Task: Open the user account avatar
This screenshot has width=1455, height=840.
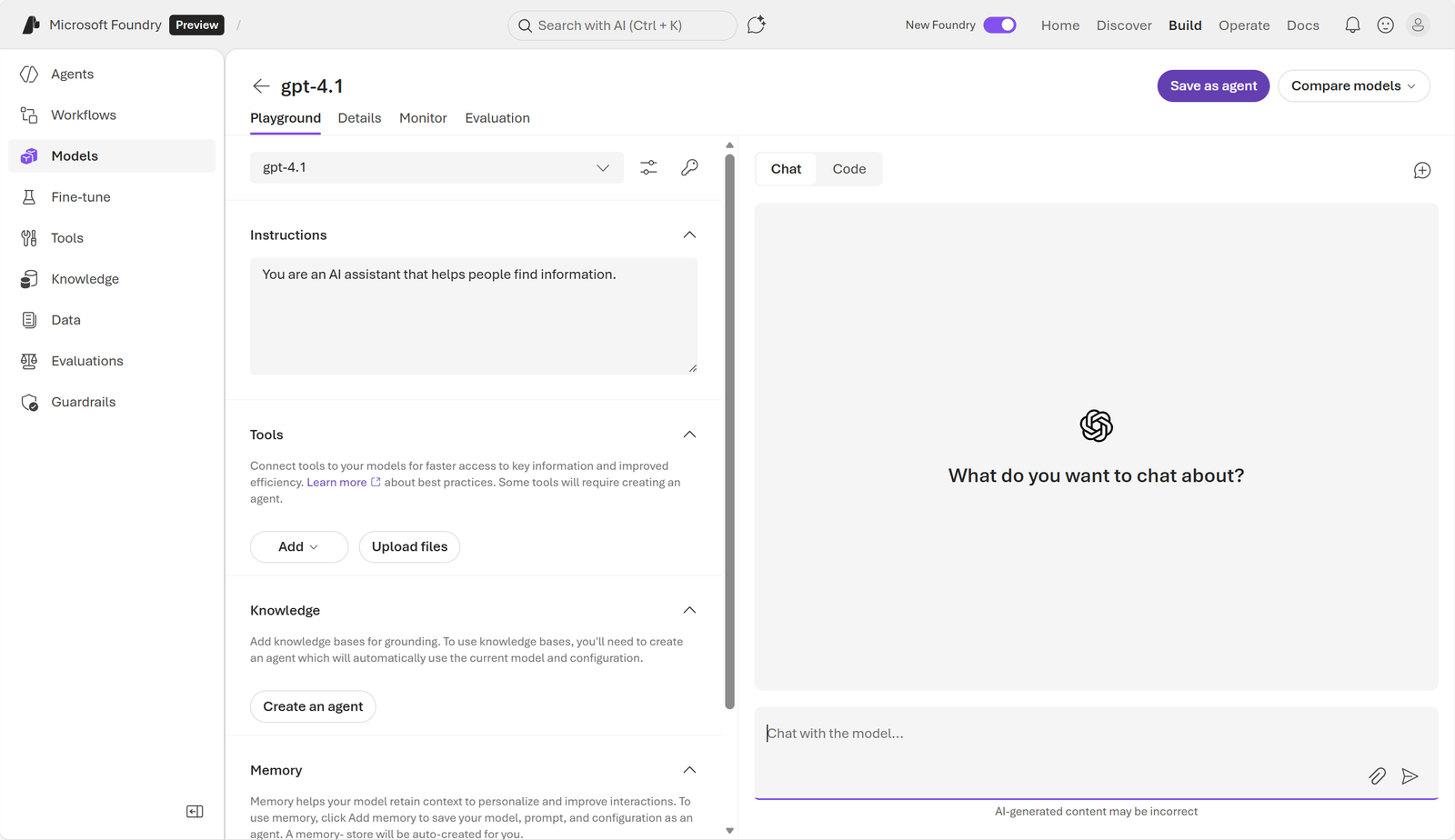Action: tap(1418, 25)
